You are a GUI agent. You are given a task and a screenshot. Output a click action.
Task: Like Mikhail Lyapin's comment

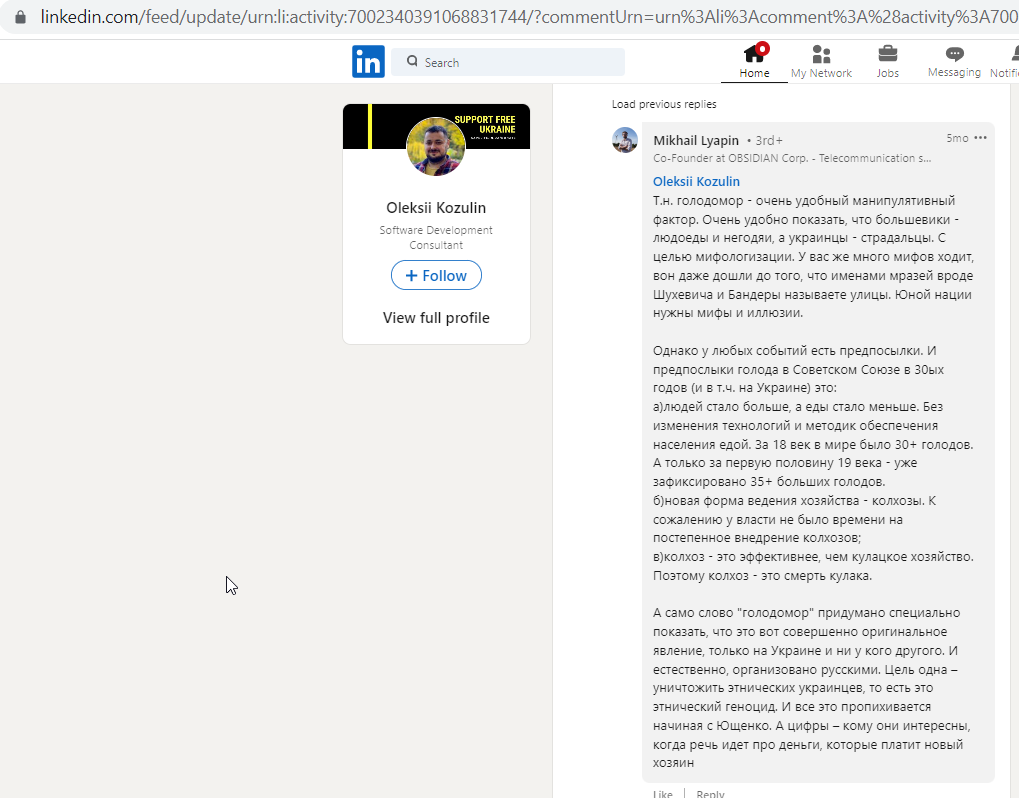[663, 793]
